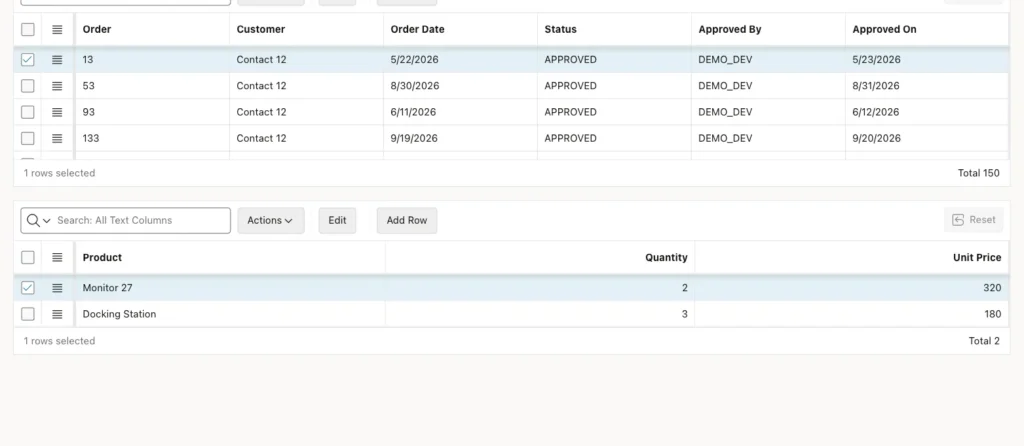Click the Reset button in products grid
Image resolution: width=1024 pixels, height=446 pixels.
coord(973,220)
